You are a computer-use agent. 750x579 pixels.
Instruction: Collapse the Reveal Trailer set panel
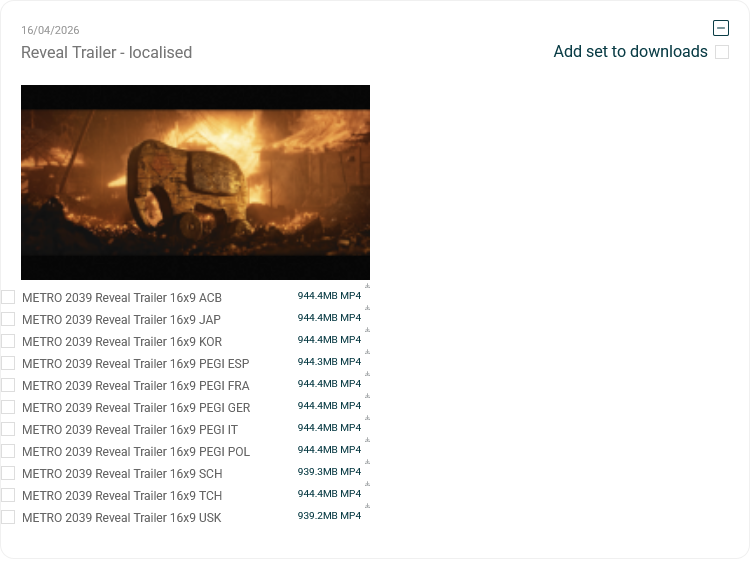[721, 28]
